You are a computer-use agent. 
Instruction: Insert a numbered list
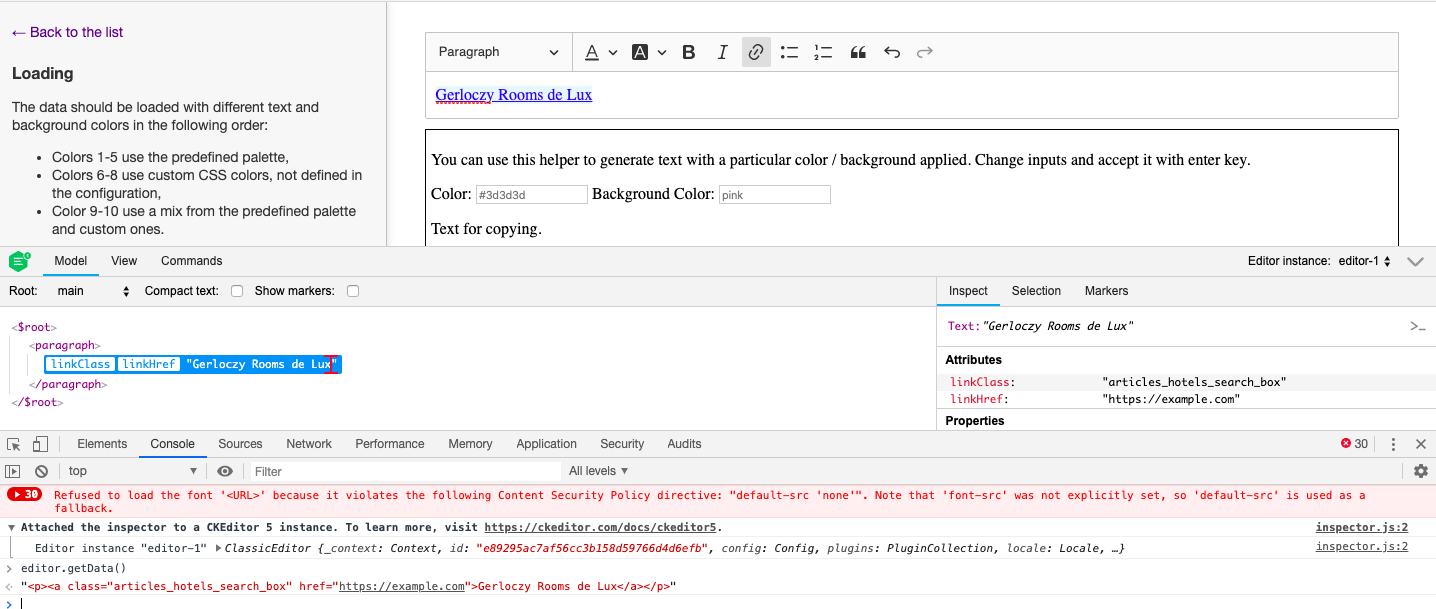click(823, 52)
